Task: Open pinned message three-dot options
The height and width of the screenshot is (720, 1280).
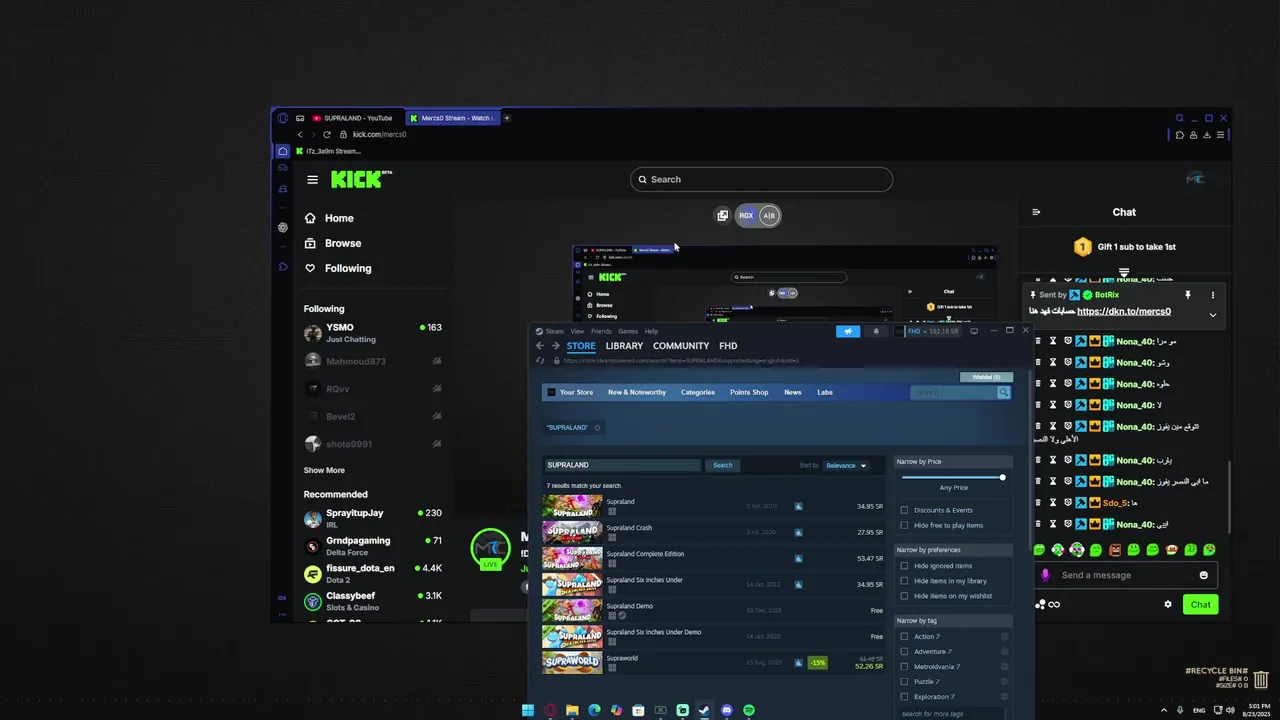Action: pos(1213,295)
